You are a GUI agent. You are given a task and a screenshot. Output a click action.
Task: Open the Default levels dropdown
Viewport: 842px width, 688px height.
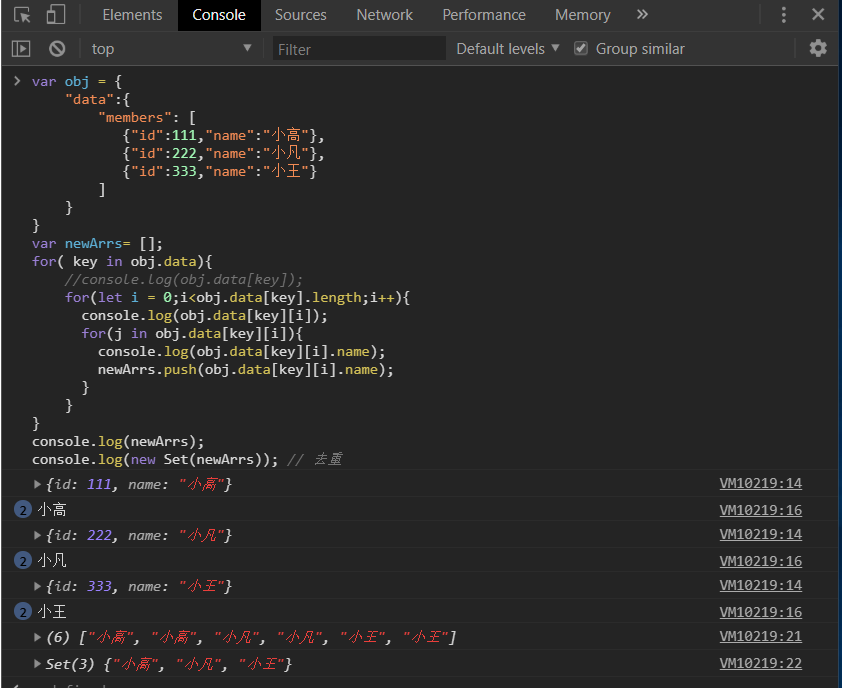click(x=508, y=49)
